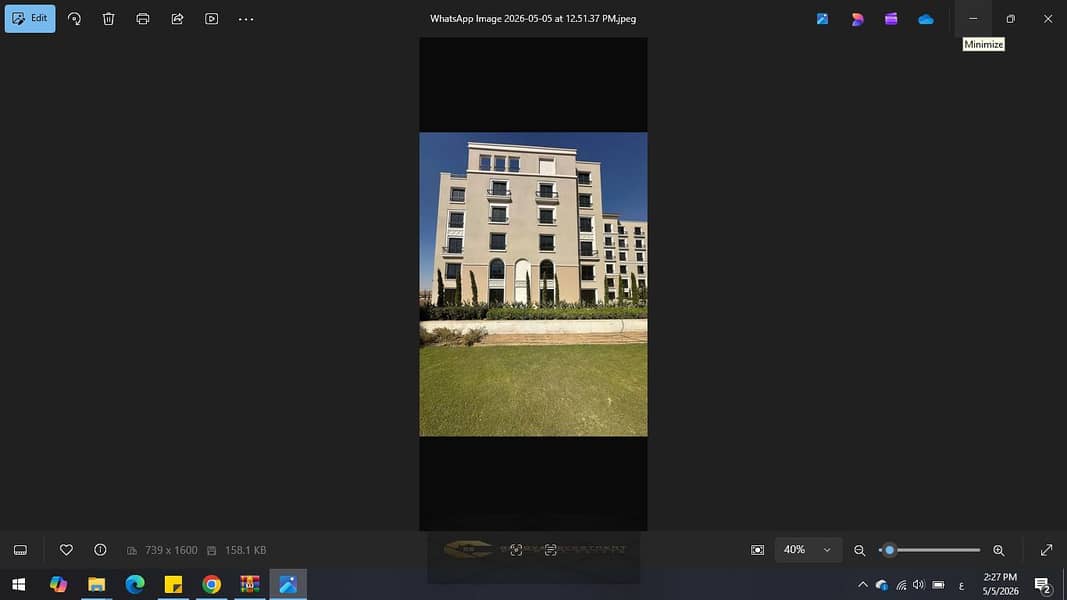
Task: Check the battery tray icon
Action: pos(938,584)
